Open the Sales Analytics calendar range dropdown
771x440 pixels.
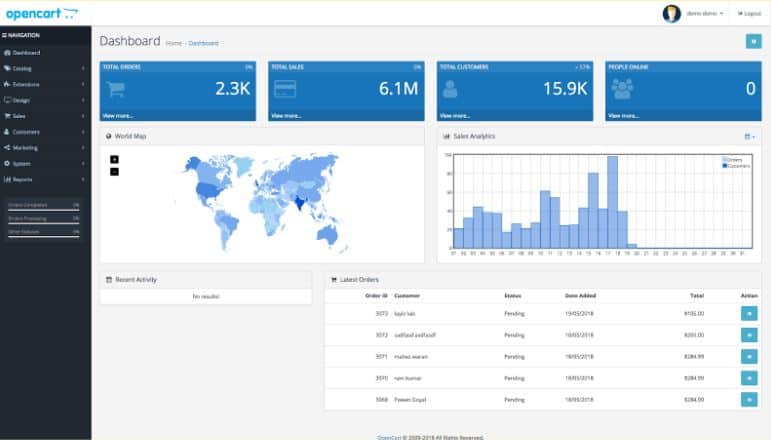(x=750, y=136)
